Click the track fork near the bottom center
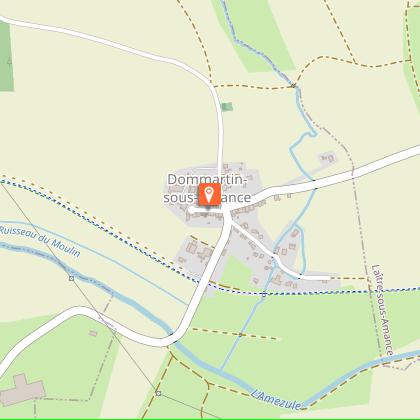 point(209,384)
